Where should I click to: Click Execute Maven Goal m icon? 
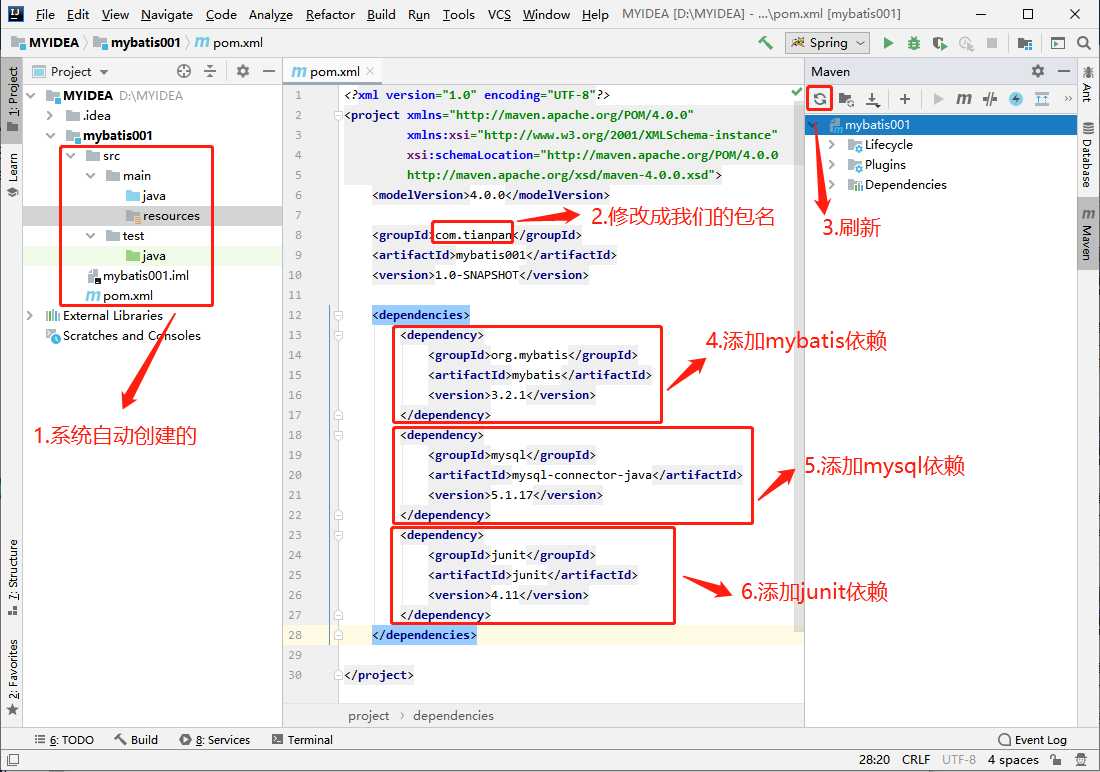[964, 99]
